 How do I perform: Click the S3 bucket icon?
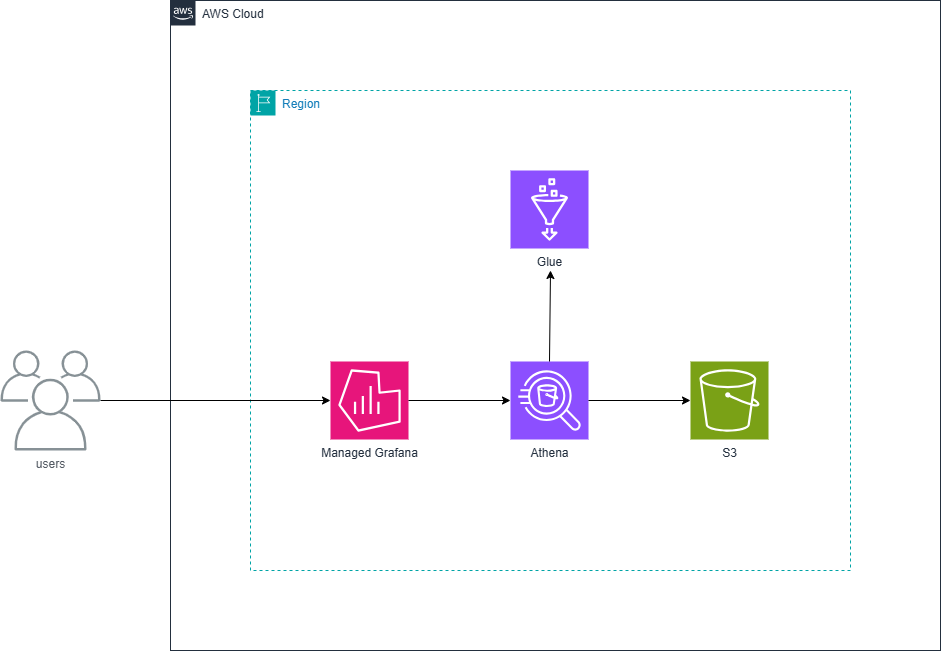729,400
